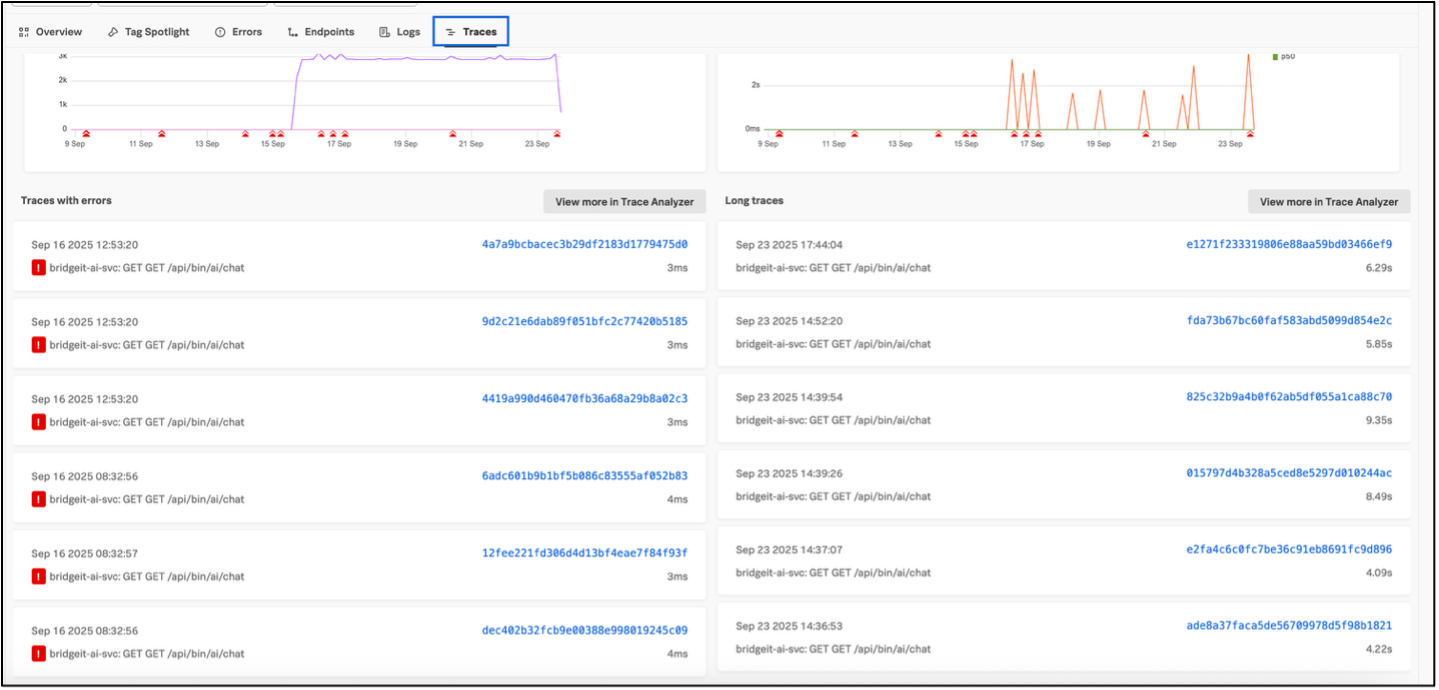The height and width of the screenshot is (690, 1439).
Task: Open trace ID 9d2c21e6dab89f051bfc2c77420b5185
Action: click(584, 321)
